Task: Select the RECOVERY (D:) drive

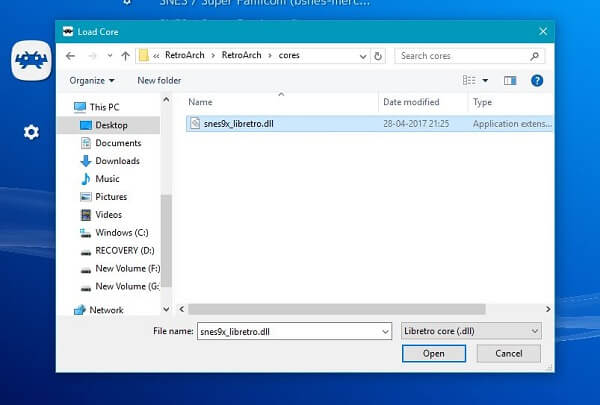Action: (x=125, y=250)
